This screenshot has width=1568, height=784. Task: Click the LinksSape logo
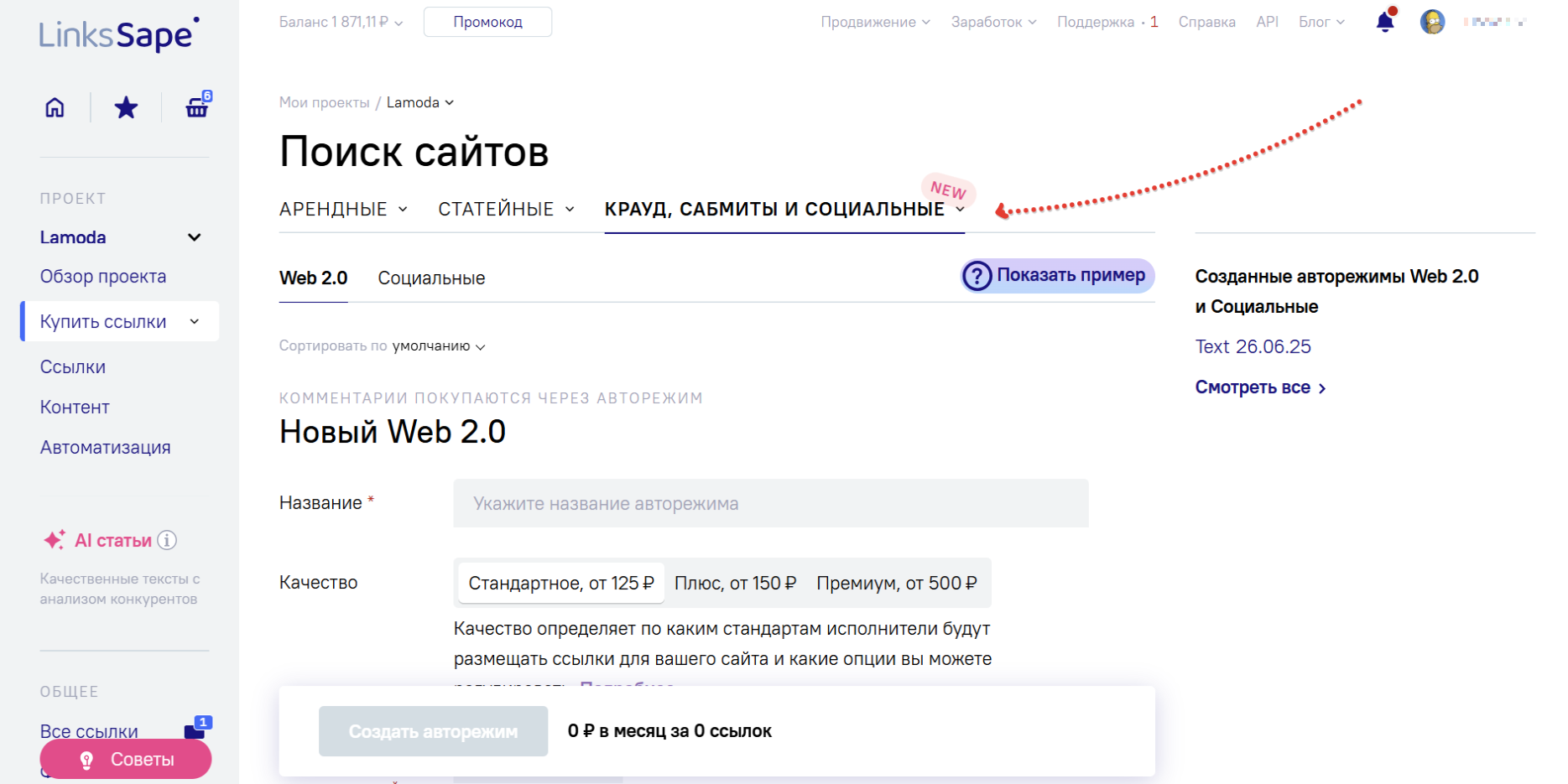118,34
